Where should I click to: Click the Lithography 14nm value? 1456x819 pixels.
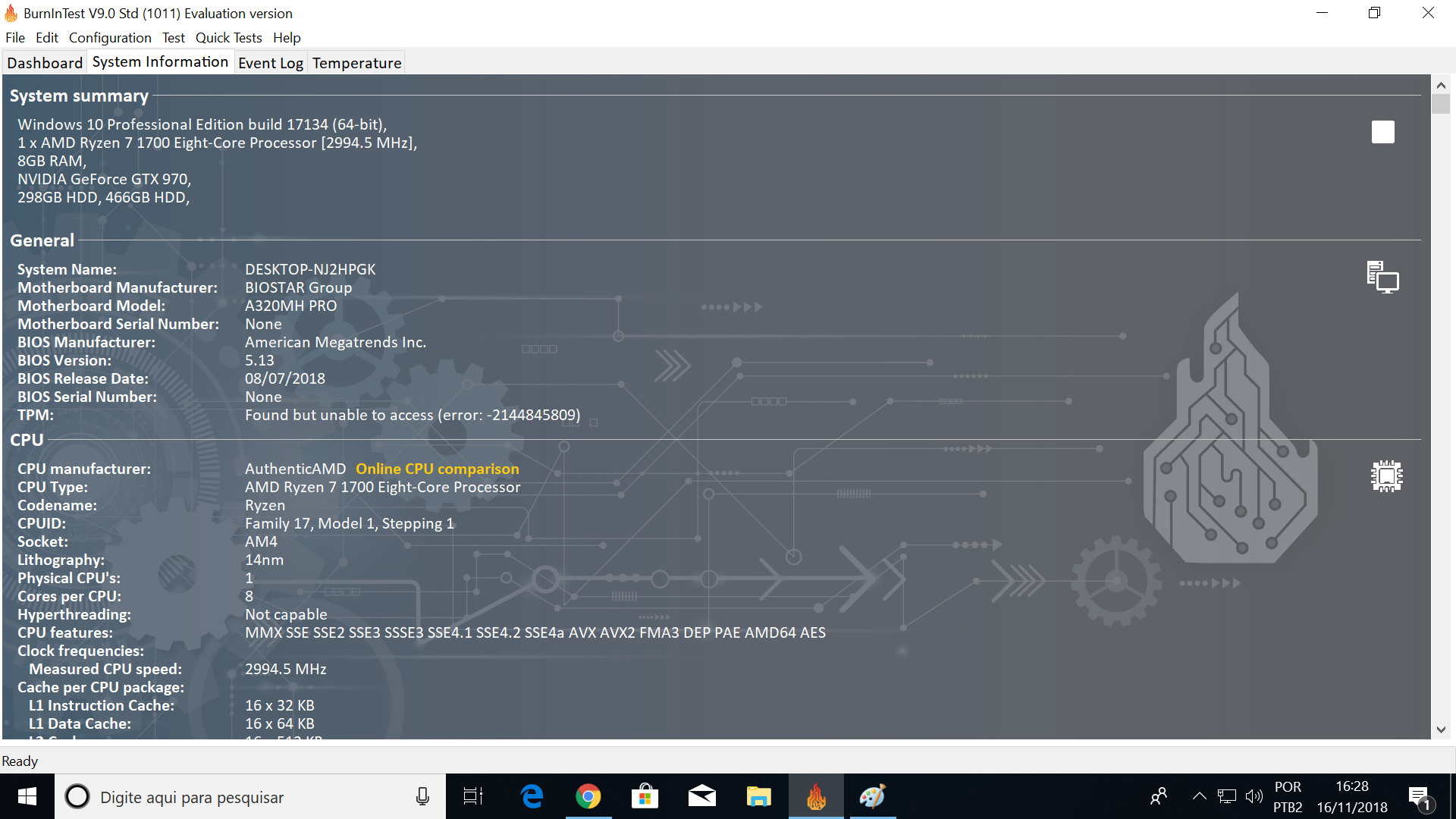point(264,560)
